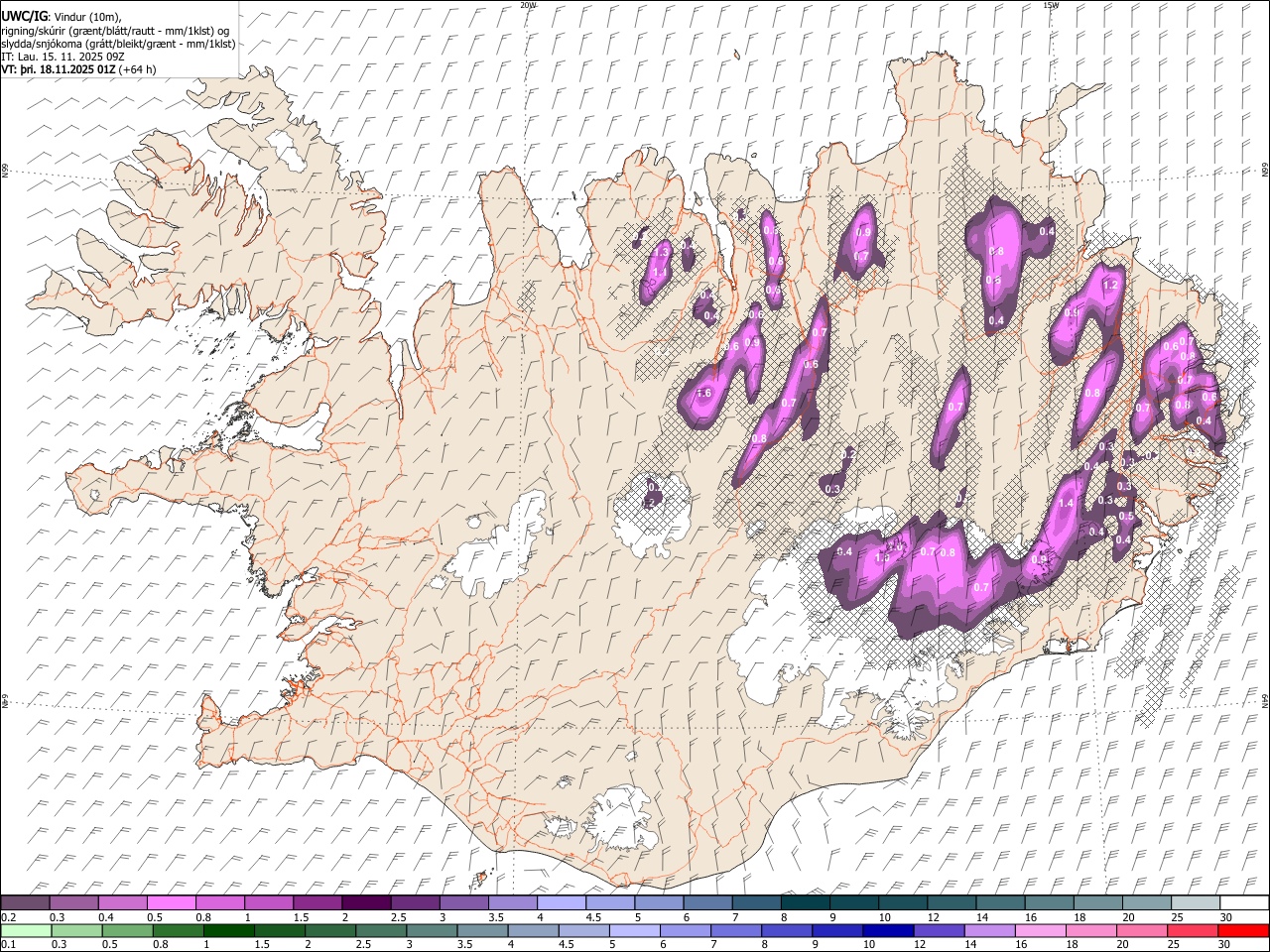Click the '20W' longitude label

click(528, 5)
